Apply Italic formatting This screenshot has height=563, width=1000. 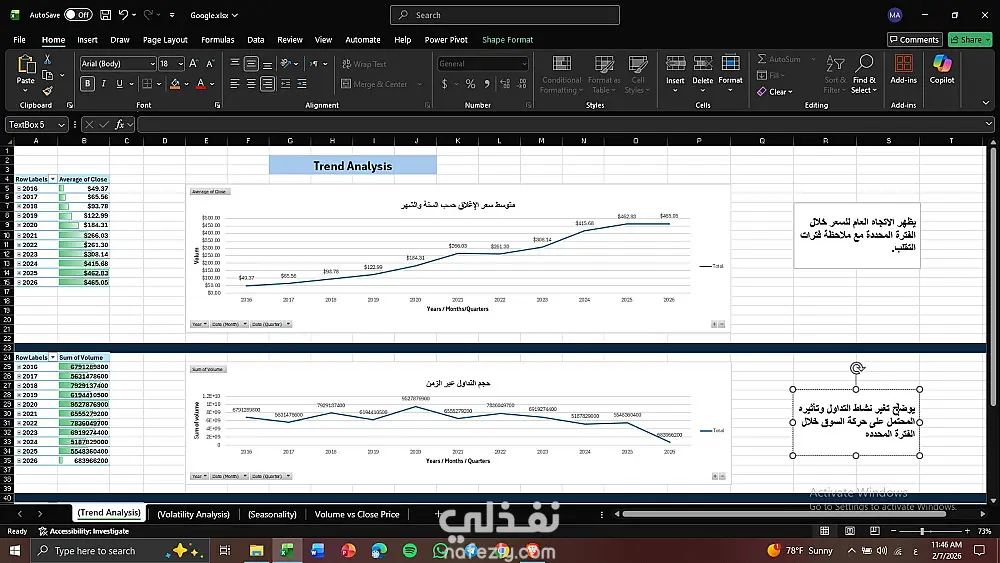point(103,84)
